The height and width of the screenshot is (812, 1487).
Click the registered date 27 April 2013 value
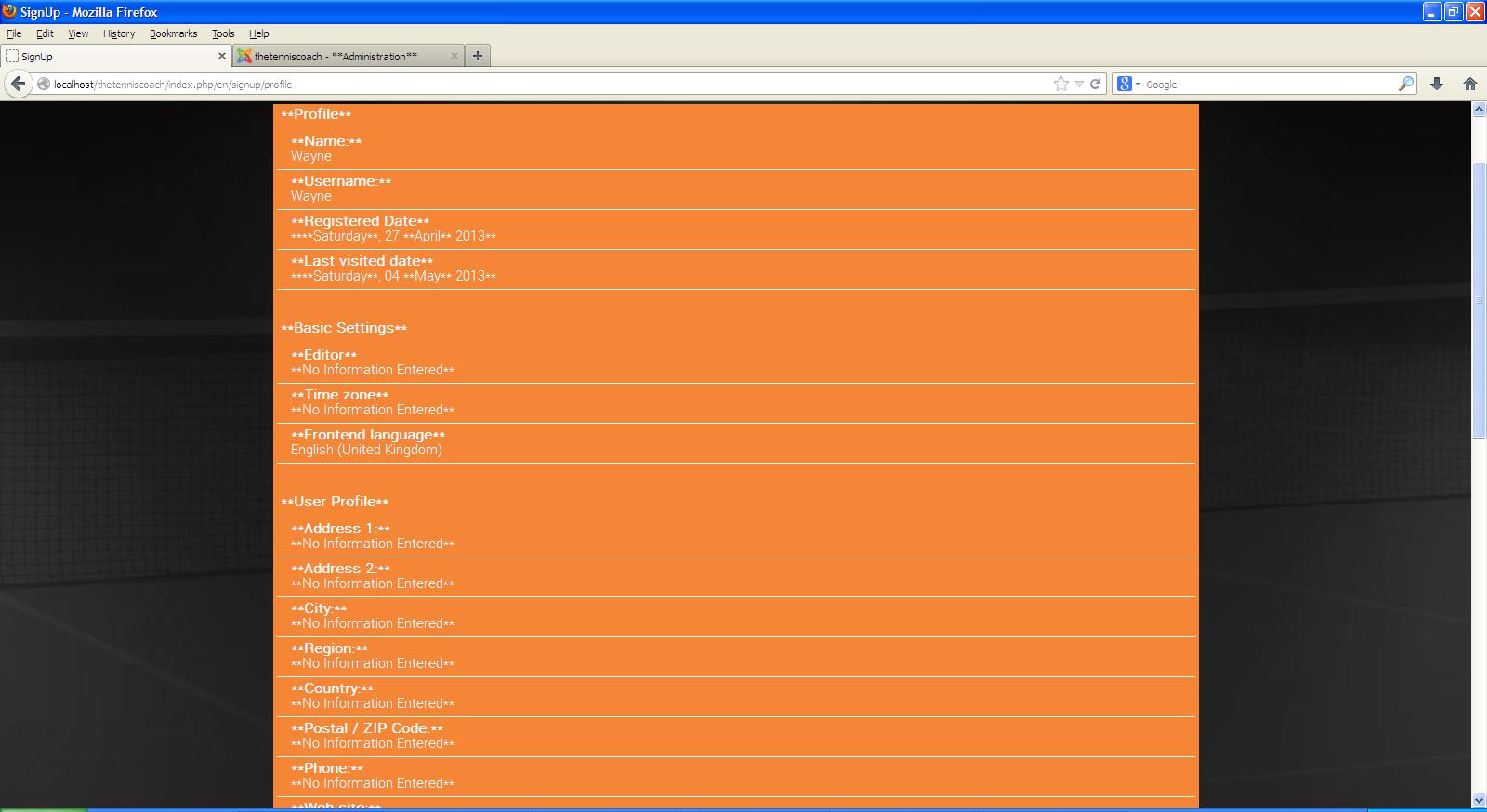(393, 236)
